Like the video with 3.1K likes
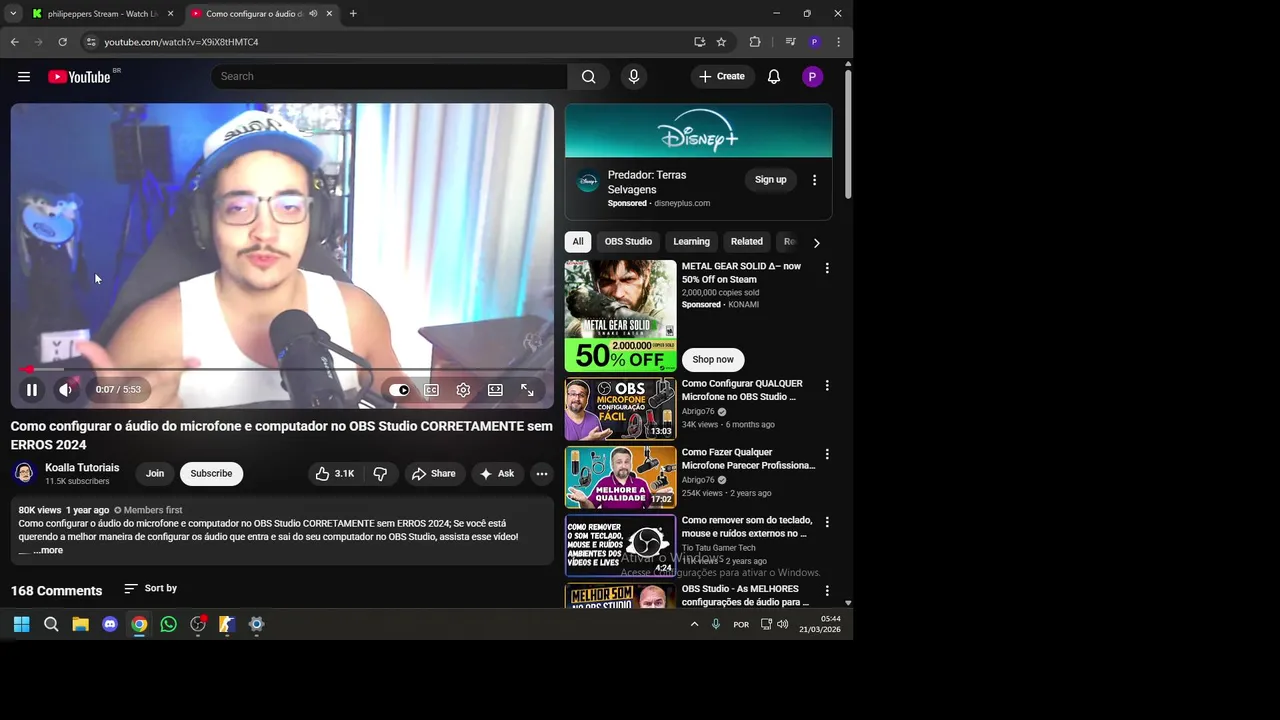 pos(335,474)
